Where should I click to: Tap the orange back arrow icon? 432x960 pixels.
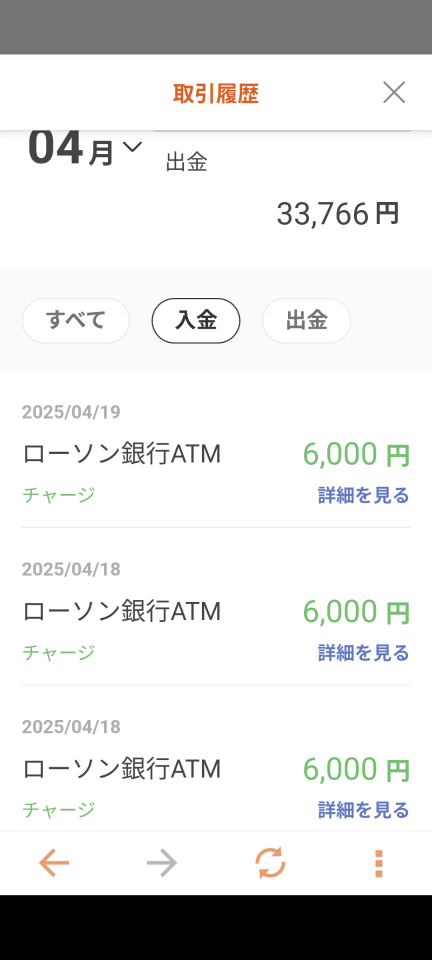54,863
